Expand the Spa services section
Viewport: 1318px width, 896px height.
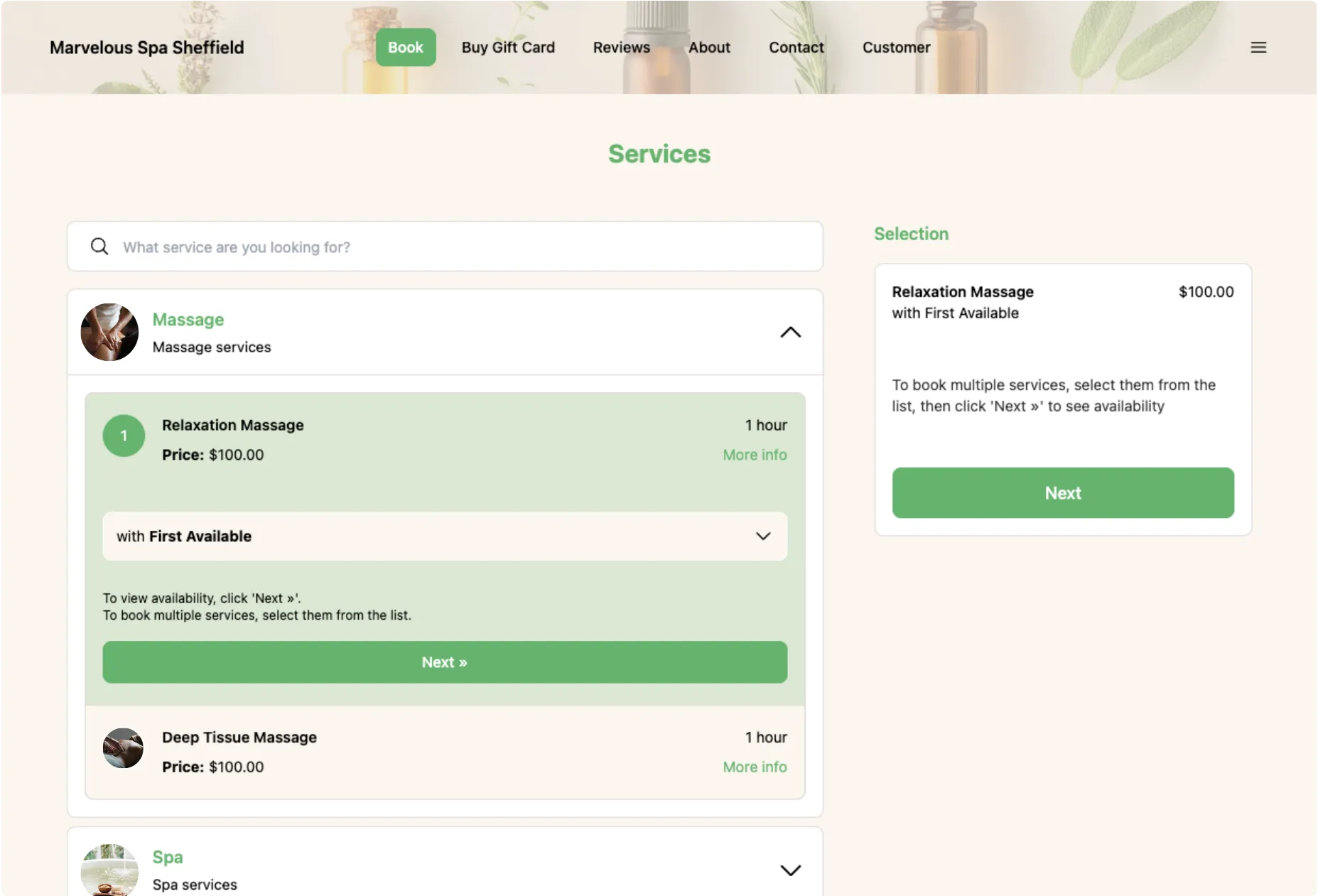790,870
